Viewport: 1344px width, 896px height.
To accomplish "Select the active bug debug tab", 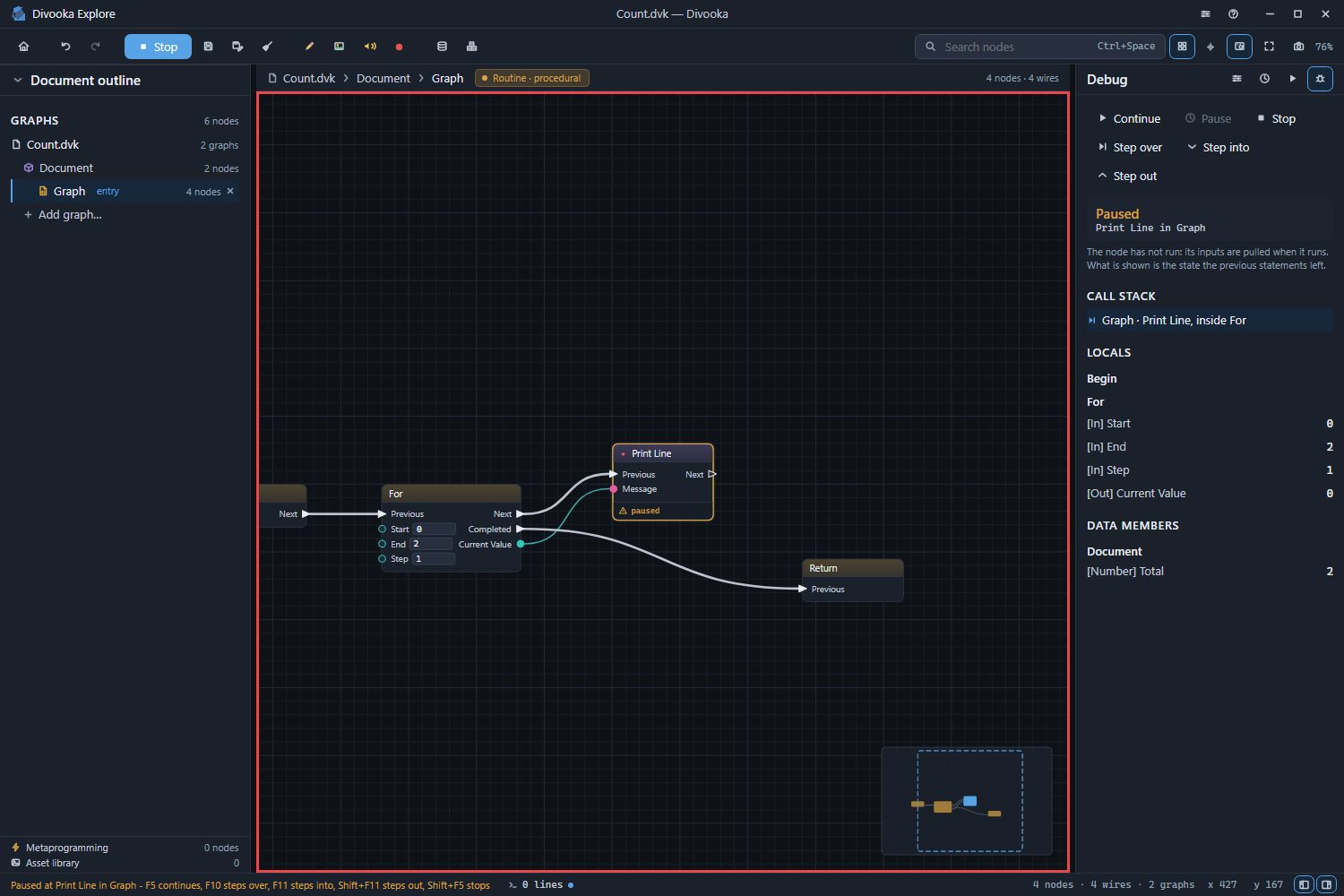I will 1320,79.
